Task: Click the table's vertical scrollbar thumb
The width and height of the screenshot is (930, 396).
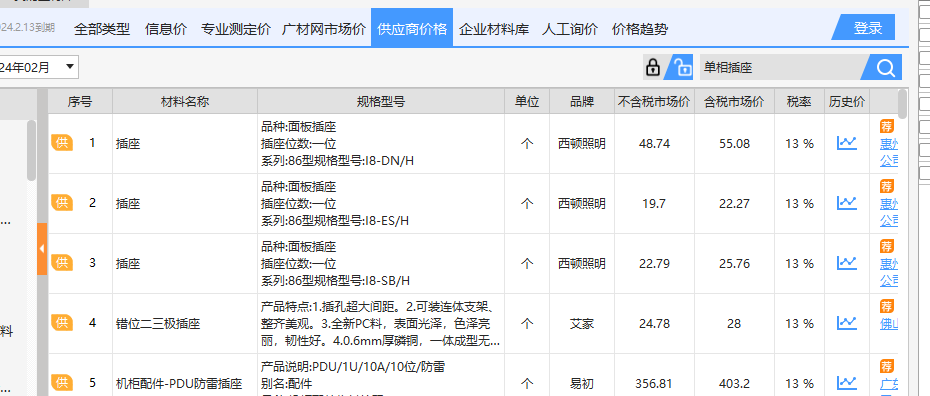Action: 903,104
